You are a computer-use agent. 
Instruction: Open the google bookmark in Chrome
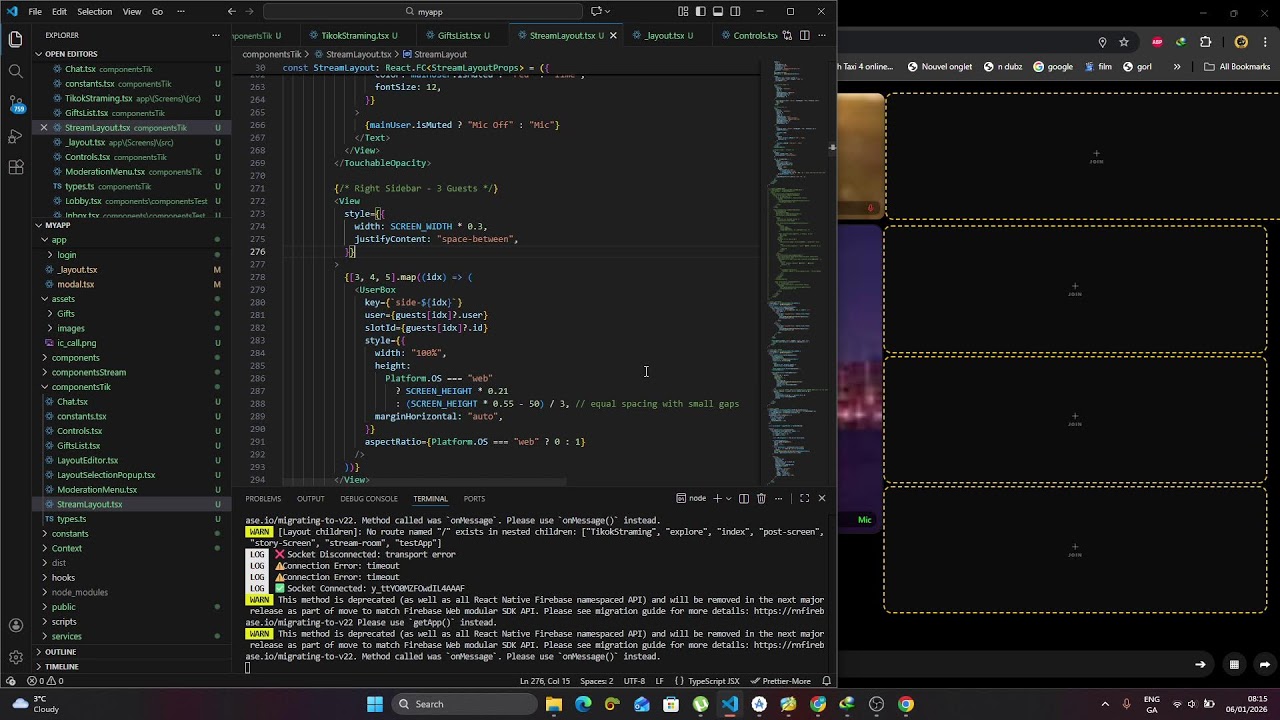click(1053, 67)
